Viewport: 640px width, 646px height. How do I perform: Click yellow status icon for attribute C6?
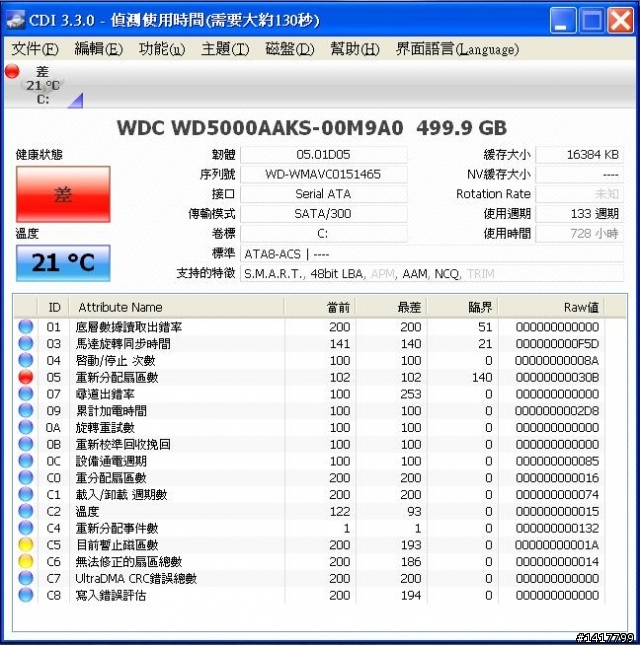point(26,562)
